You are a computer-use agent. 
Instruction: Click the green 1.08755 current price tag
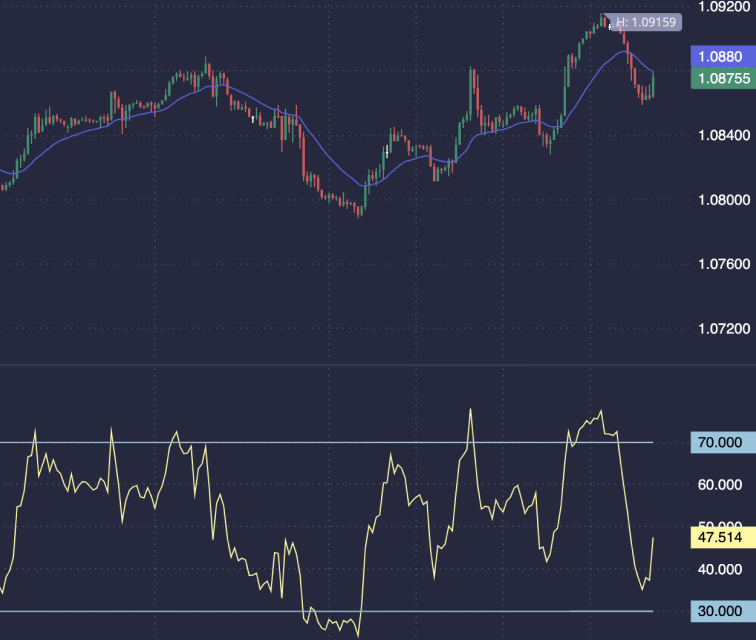tap(722, 78)
